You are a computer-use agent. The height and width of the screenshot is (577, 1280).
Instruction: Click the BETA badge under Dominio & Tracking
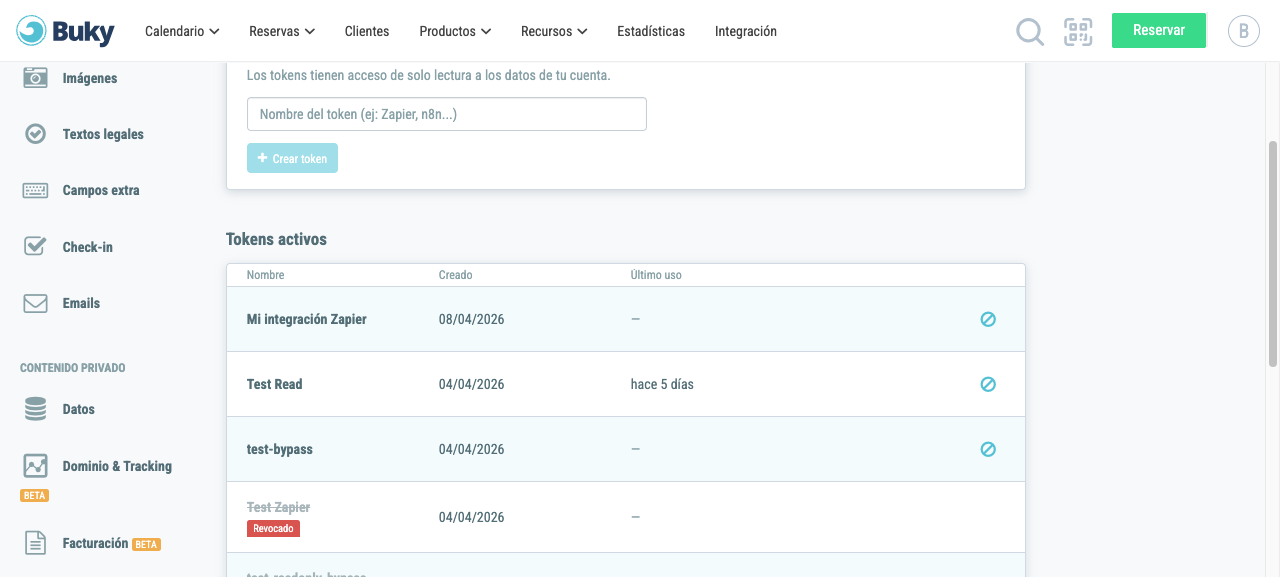pos(35,495)
